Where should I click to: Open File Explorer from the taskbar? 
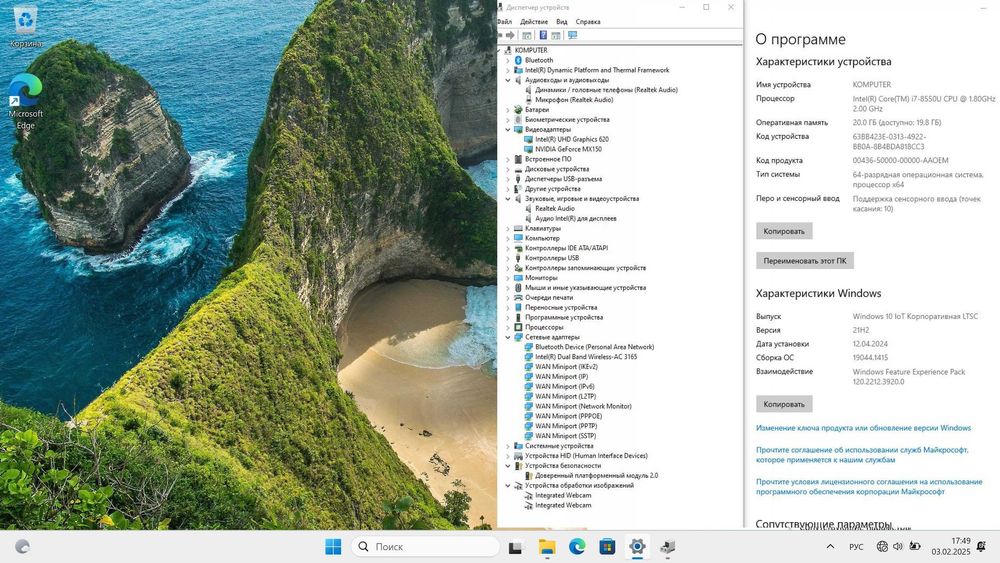click(547, 546)
